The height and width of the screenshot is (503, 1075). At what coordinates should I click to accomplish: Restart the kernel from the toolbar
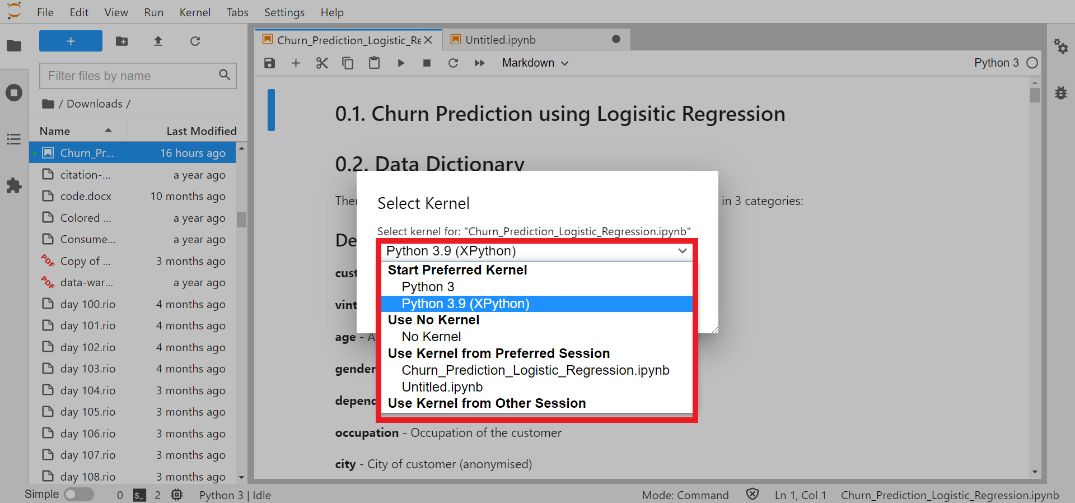point(453,63)
